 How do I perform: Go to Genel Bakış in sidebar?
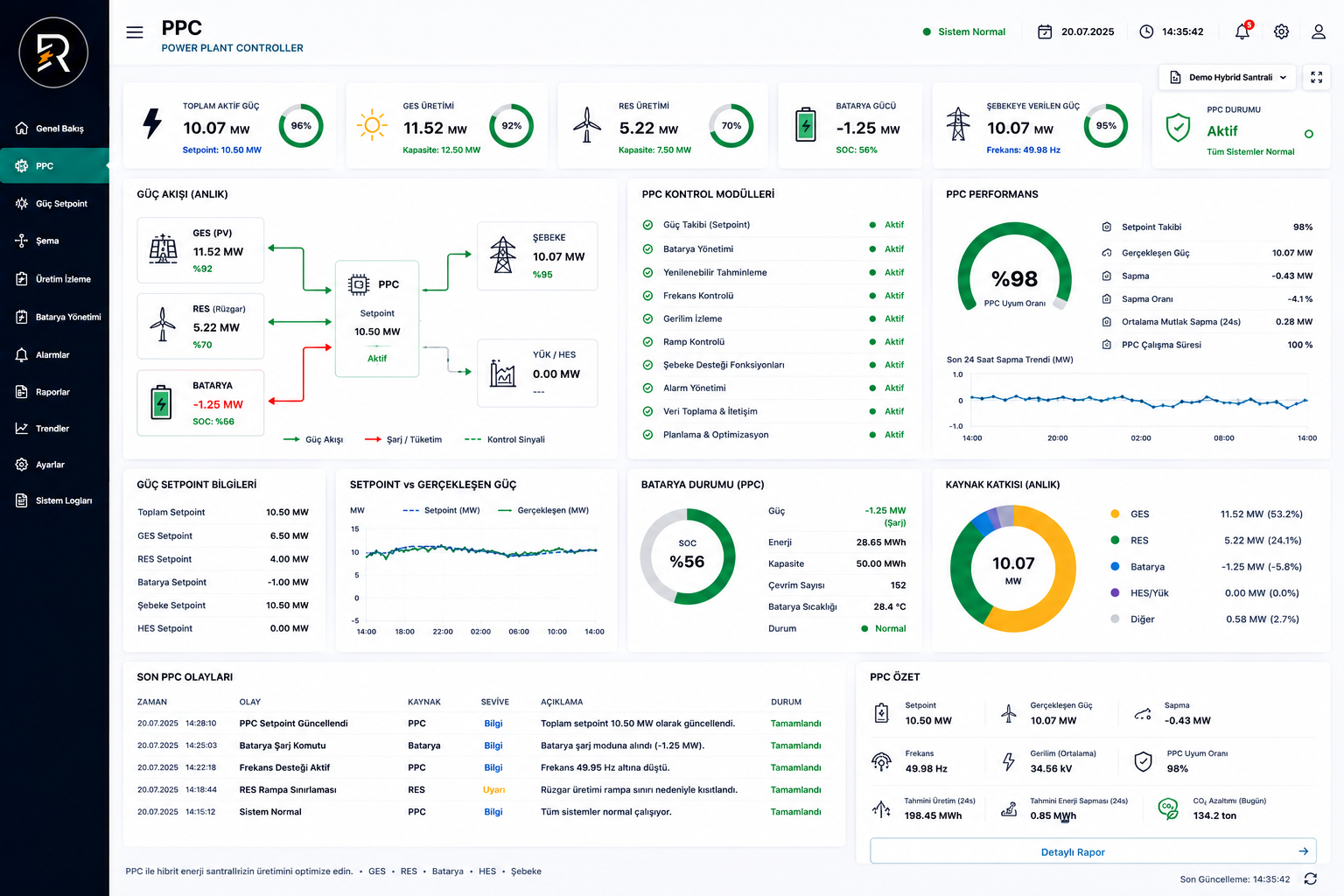tap(54, 129)
